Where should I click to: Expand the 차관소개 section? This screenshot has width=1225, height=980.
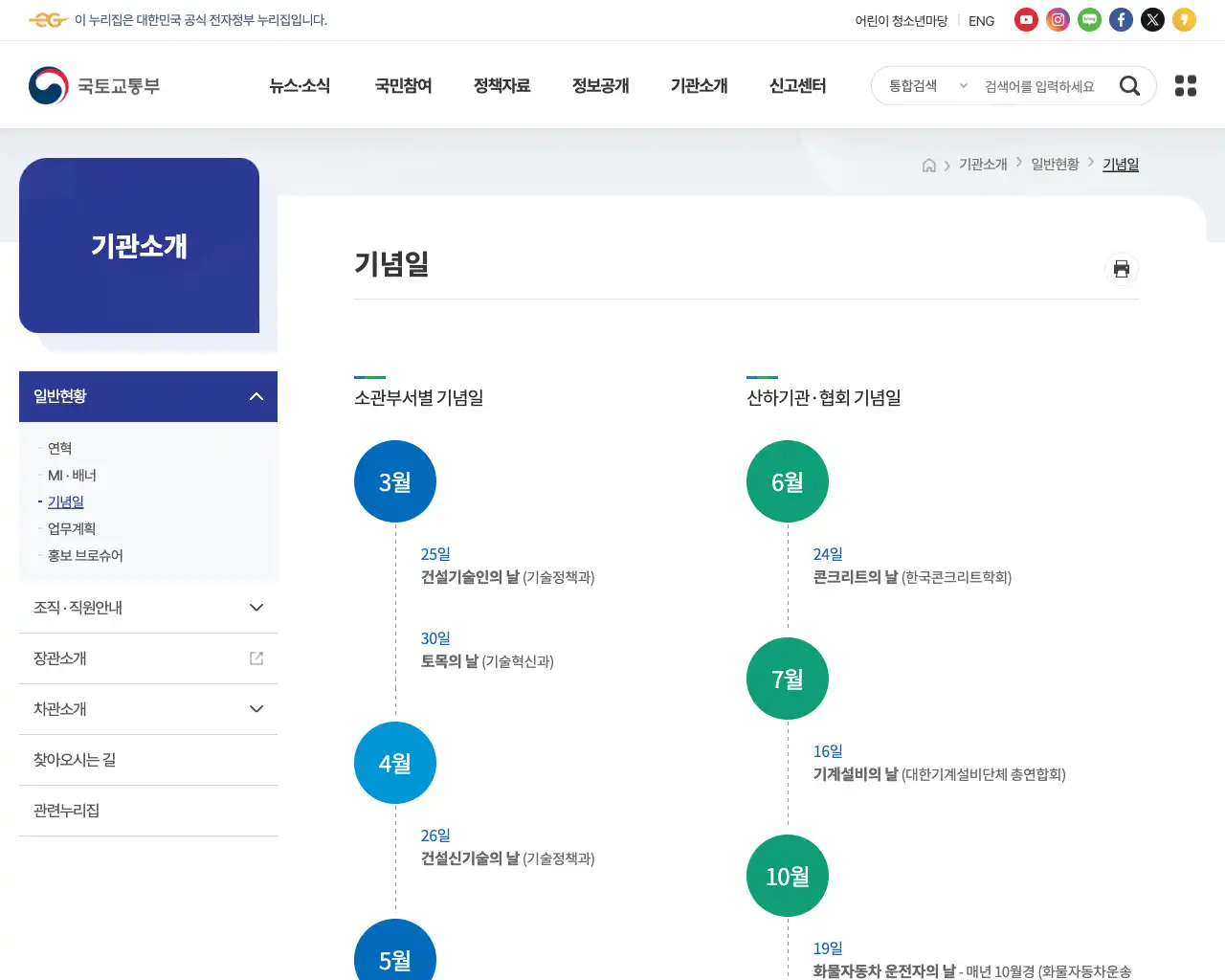point(148,709)
